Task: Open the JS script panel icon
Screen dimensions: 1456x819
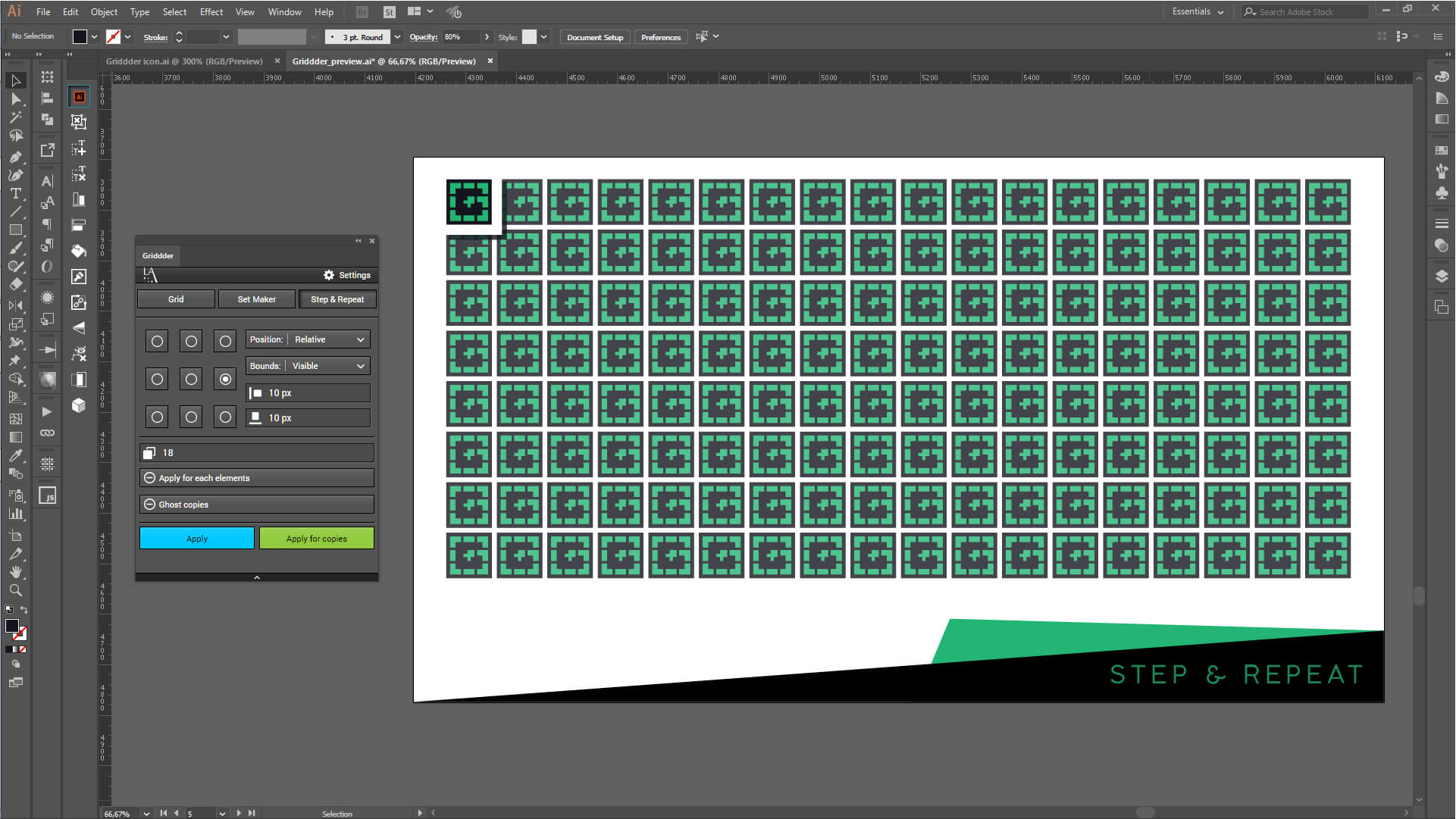Action: pyautogui.click(x=47, y=496)
